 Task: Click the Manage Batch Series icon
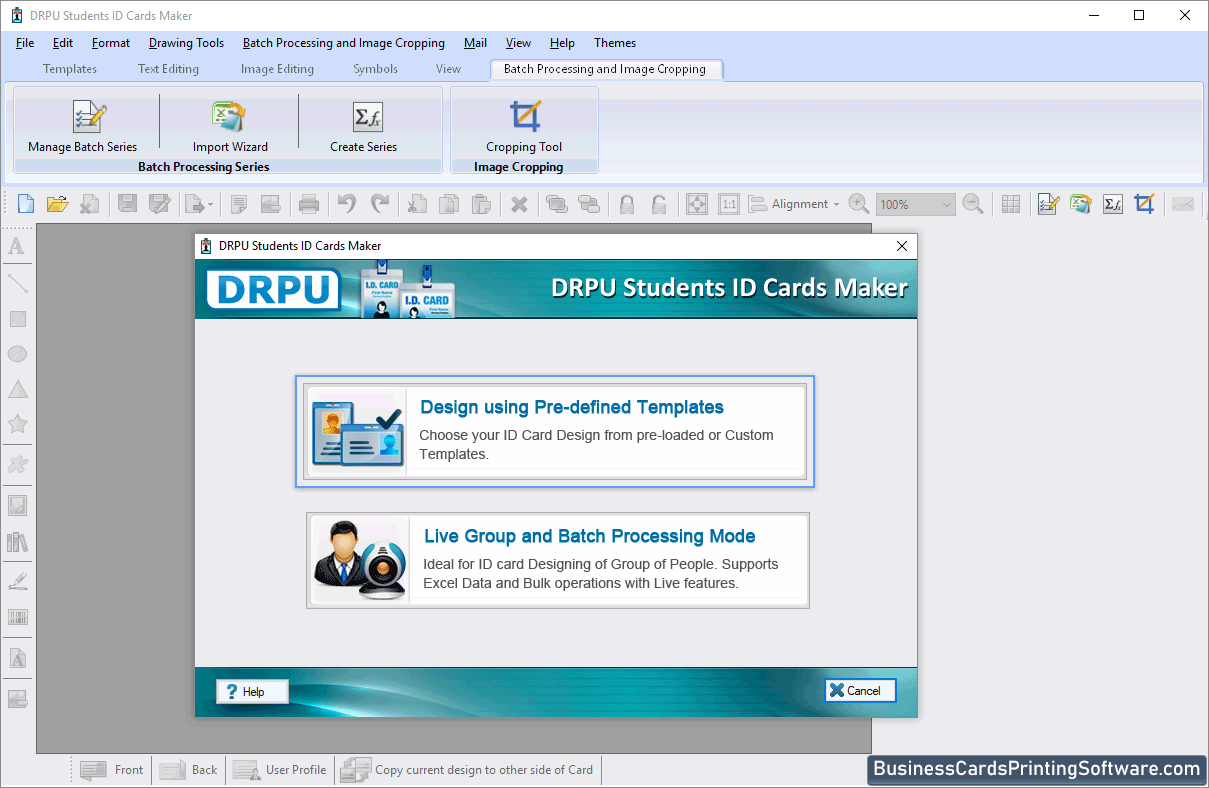[89, 117]
